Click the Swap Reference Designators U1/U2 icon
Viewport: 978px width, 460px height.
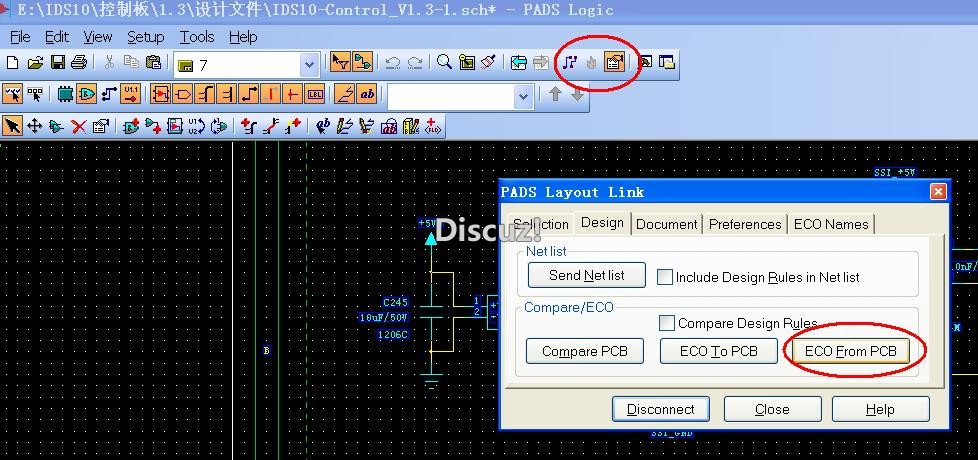196,127
